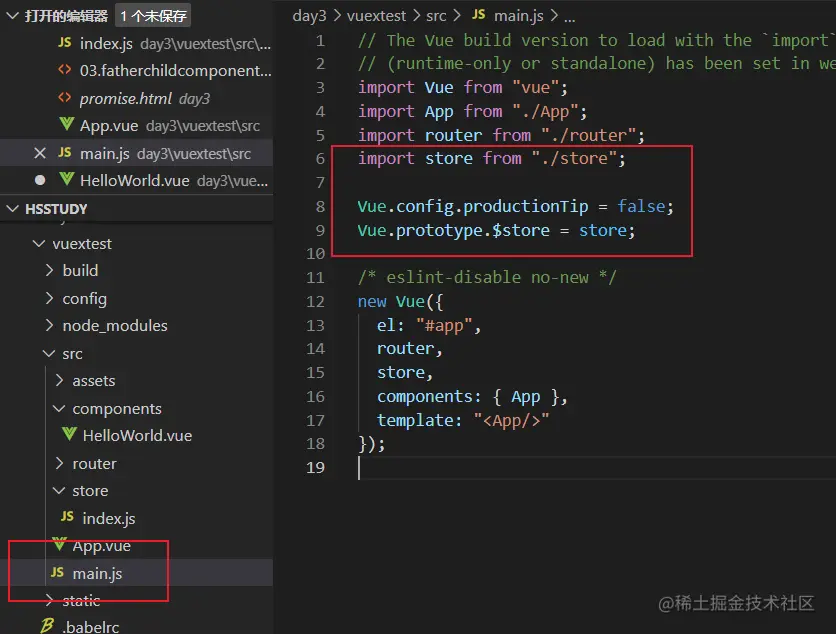Click $store on line 9
Screen dimensions: 836x634
pyautogui.click(x=520, y=230)
